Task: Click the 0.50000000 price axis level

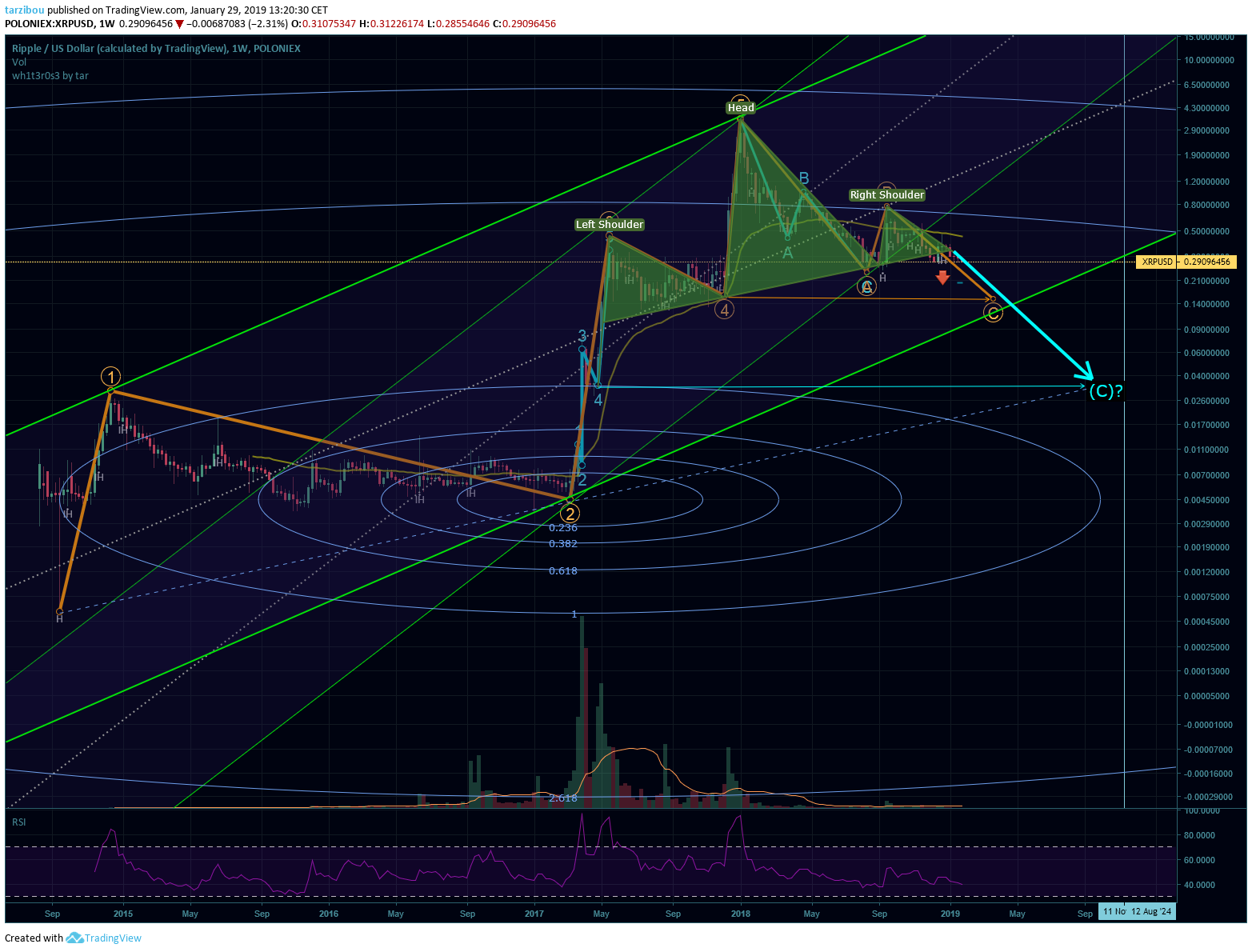Action: coord(1207,231)
